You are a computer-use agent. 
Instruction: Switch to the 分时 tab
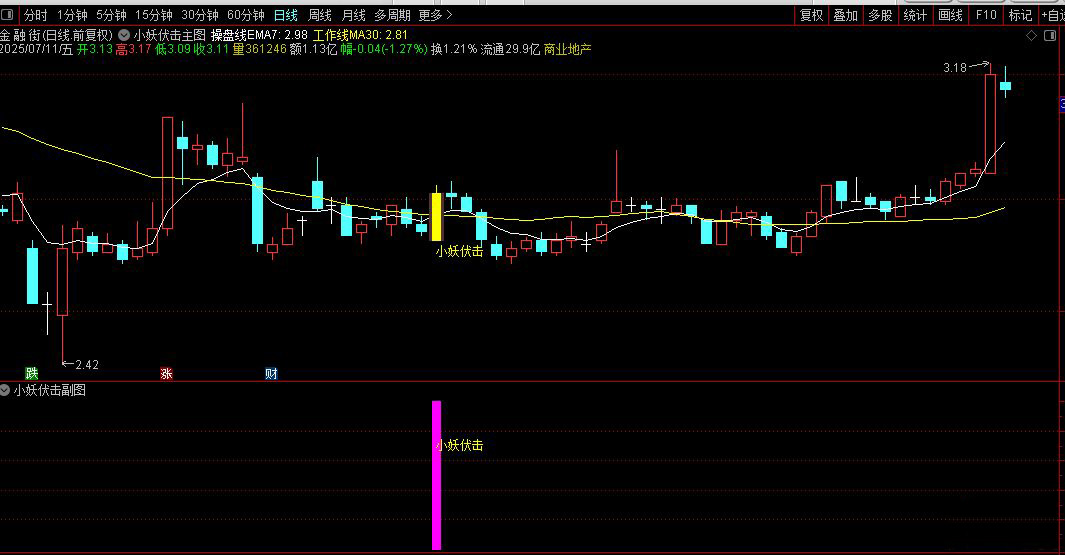click(35, 14)
